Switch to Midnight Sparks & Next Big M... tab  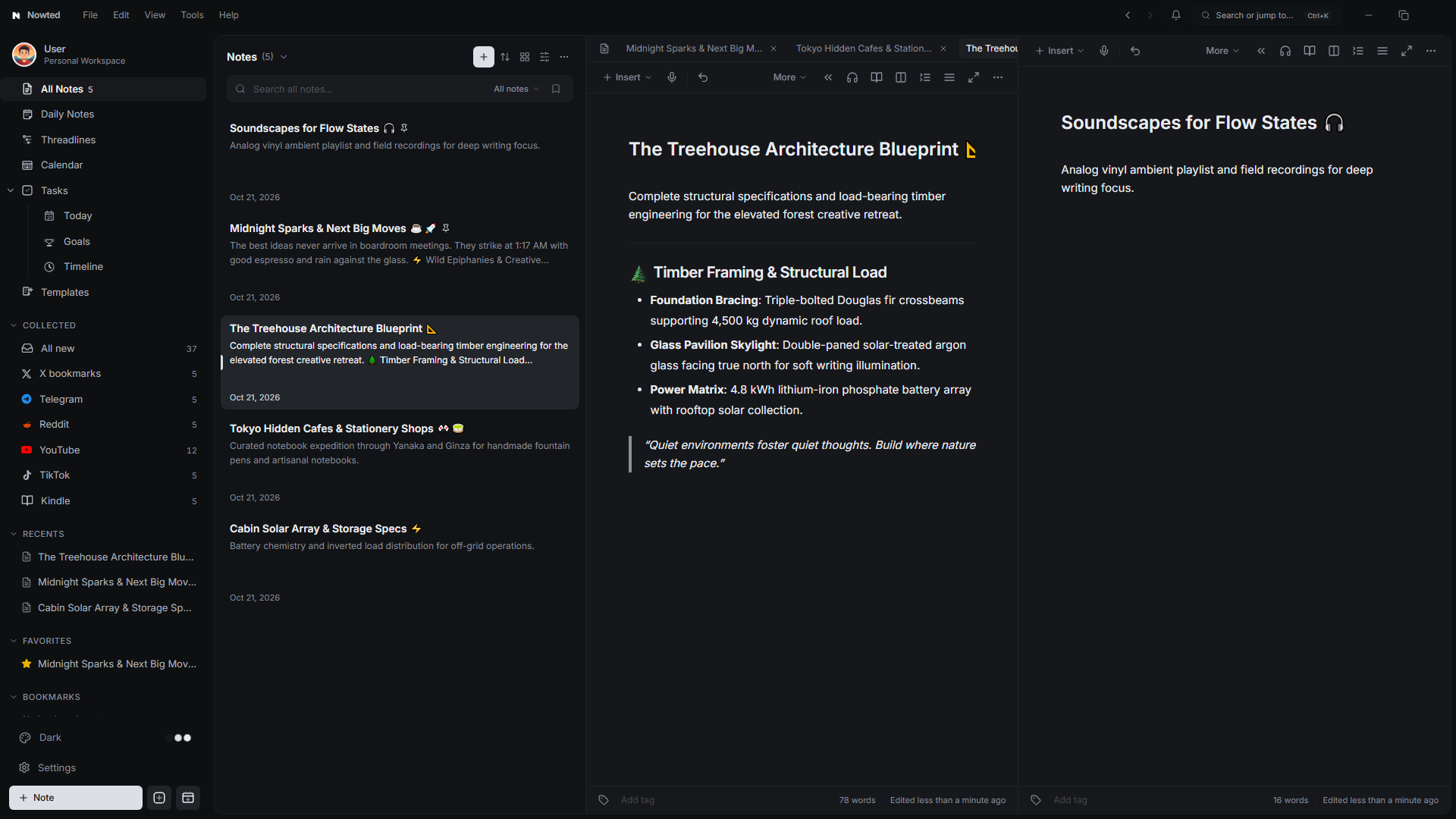pos(694,49)
